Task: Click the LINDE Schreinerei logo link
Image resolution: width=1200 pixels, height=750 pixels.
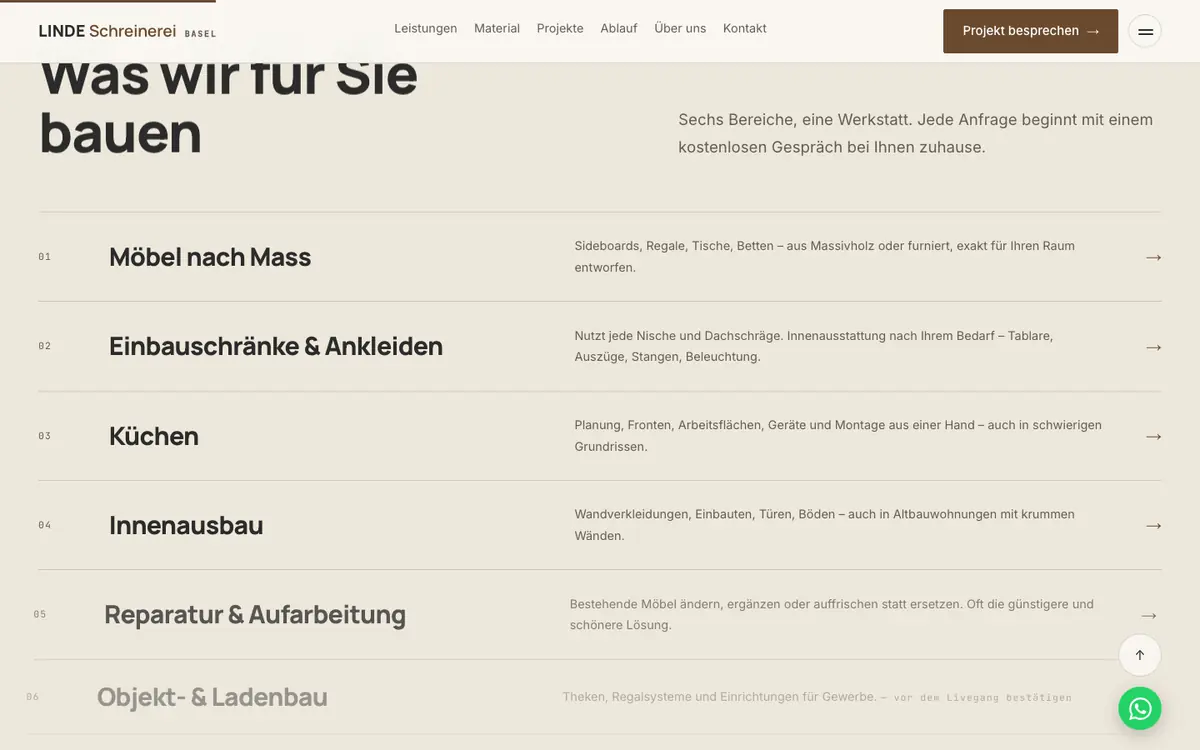Action: point(127,31)
